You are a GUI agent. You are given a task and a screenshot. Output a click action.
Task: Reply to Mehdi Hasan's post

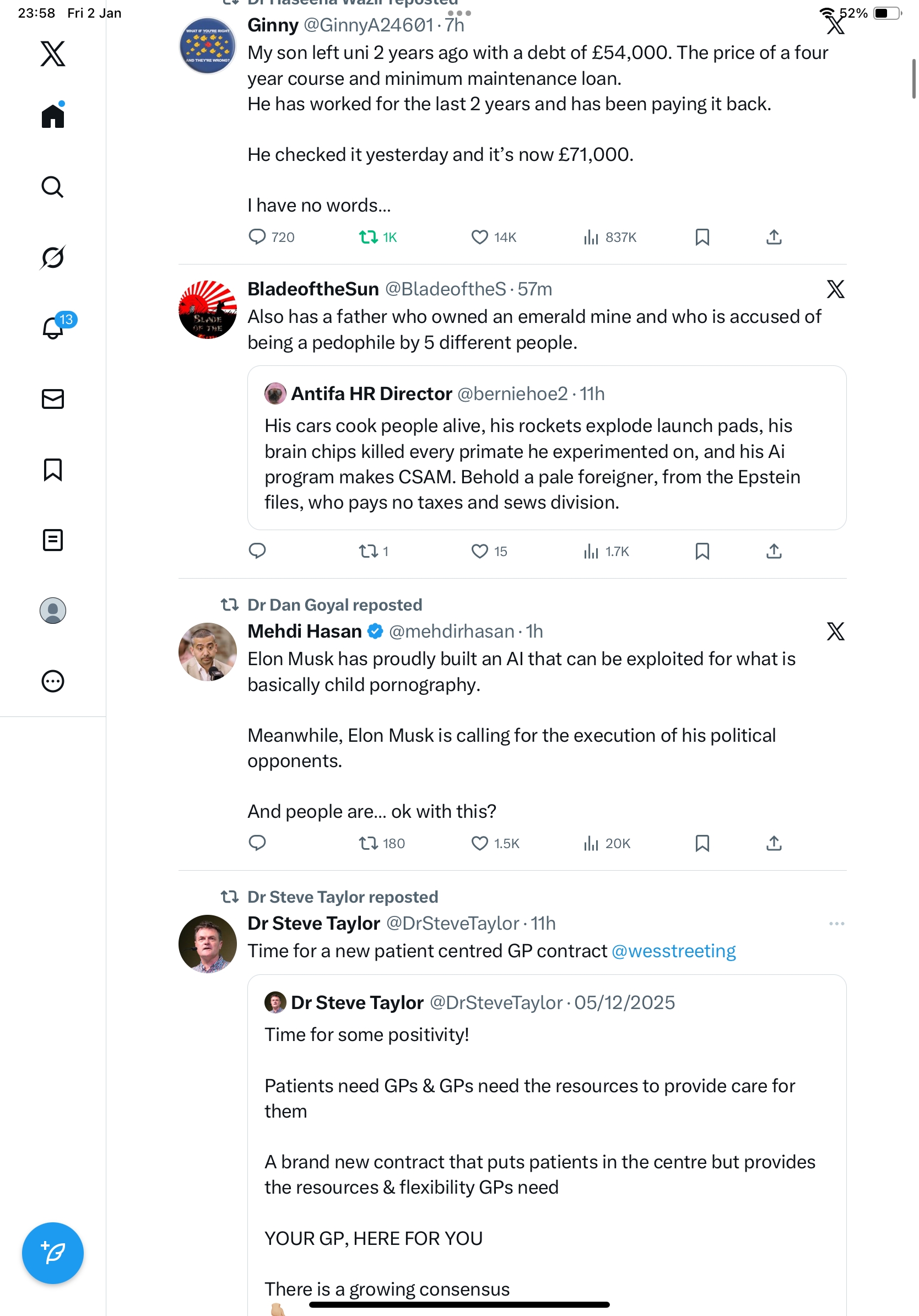(x=257, y=843)
